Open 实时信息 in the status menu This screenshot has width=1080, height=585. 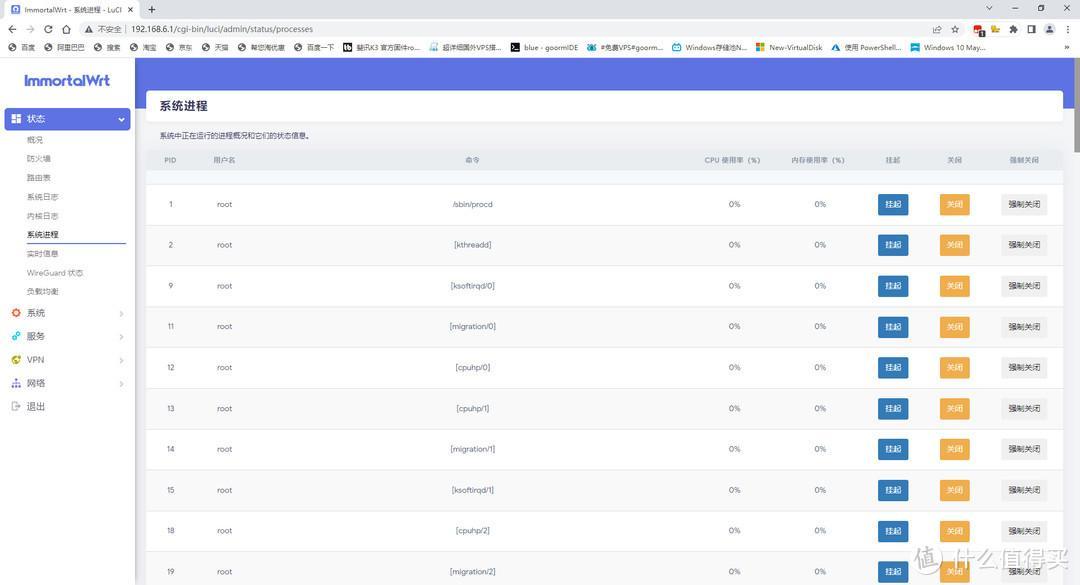(43, 254)
